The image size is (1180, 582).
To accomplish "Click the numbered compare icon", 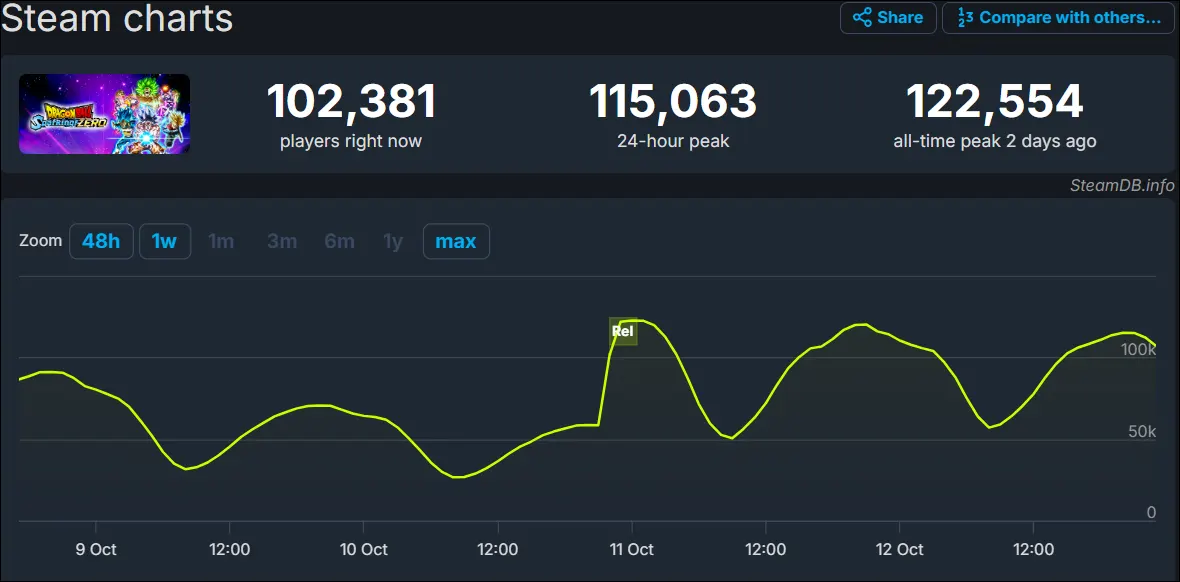I will tap(965, 18).
